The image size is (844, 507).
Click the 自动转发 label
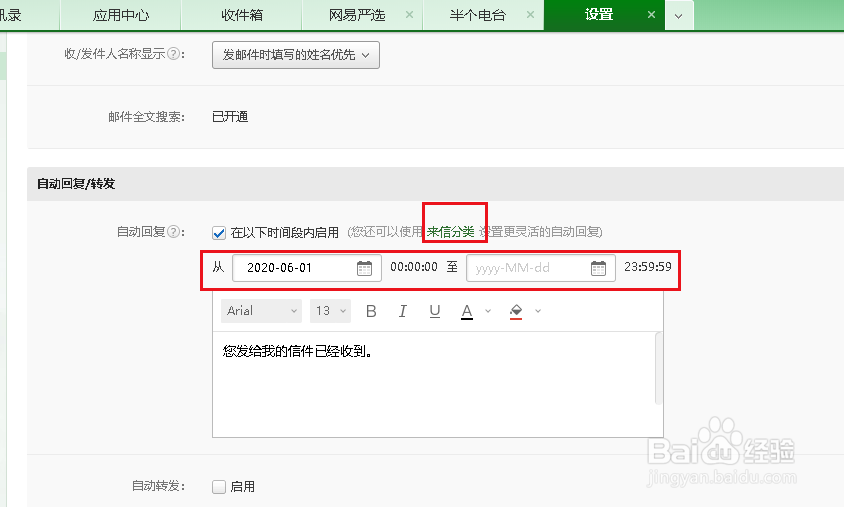click(x=159, y=486)
